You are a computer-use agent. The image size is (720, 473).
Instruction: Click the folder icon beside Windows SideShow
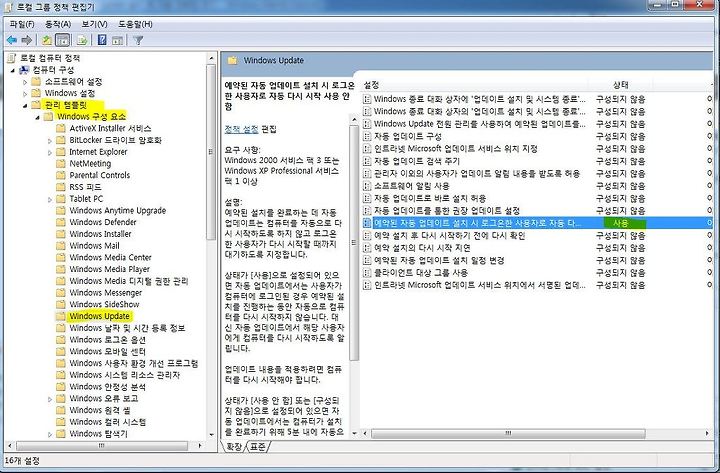point(61,304)
